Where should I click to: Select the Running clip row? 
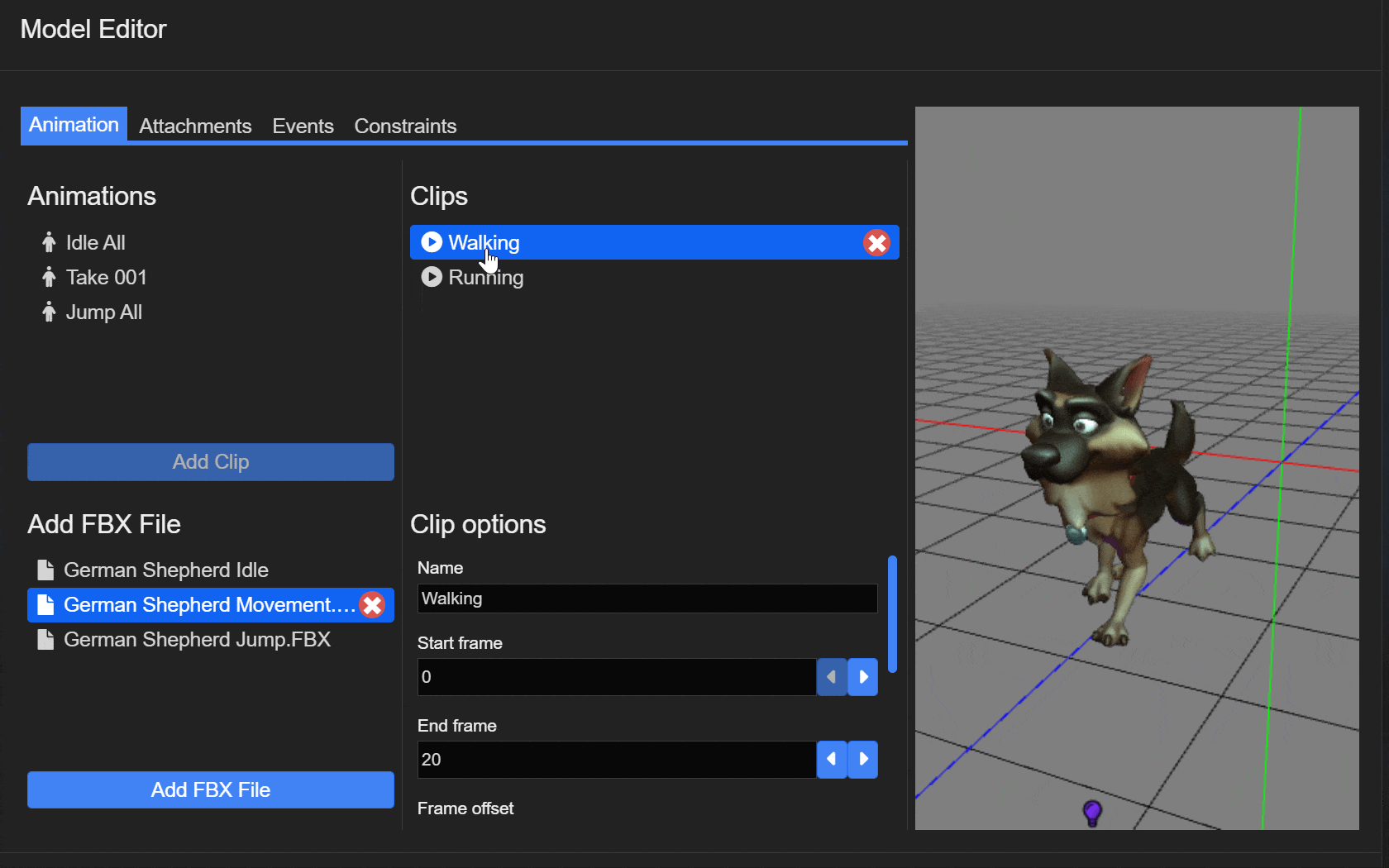click(655, 277)
